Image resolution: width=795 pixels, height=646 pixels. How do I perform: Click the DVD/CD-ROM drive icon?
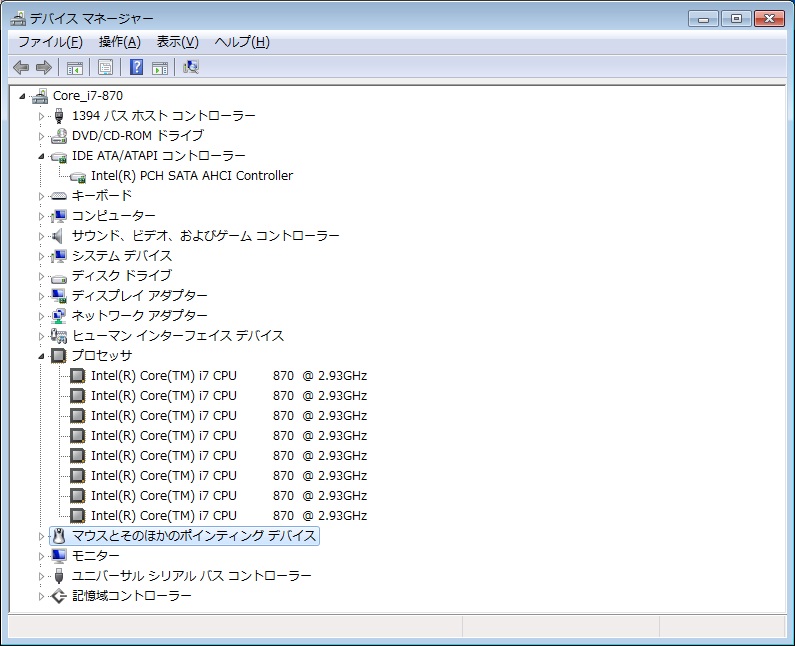pyautogui.click(x=59, y=136)
